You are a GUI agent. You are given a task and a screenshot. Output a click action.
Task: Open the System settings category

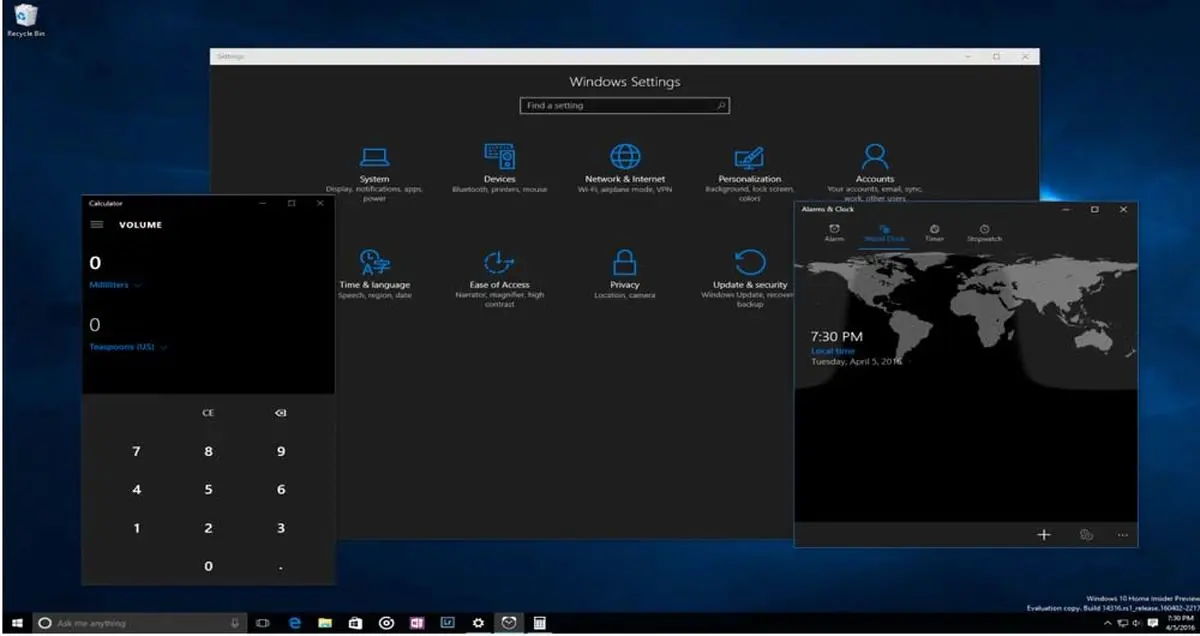[374, 165]
